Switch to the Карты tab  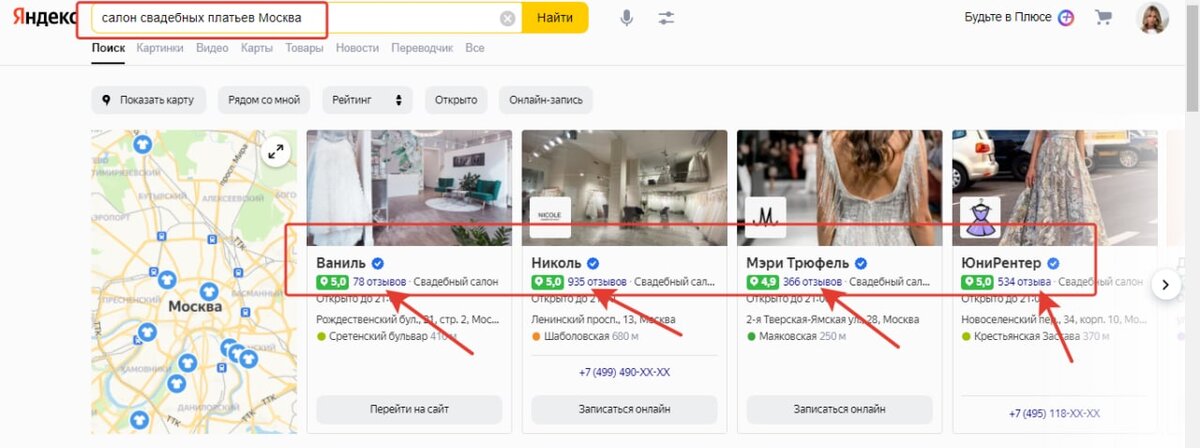click(x=257, y=48)
